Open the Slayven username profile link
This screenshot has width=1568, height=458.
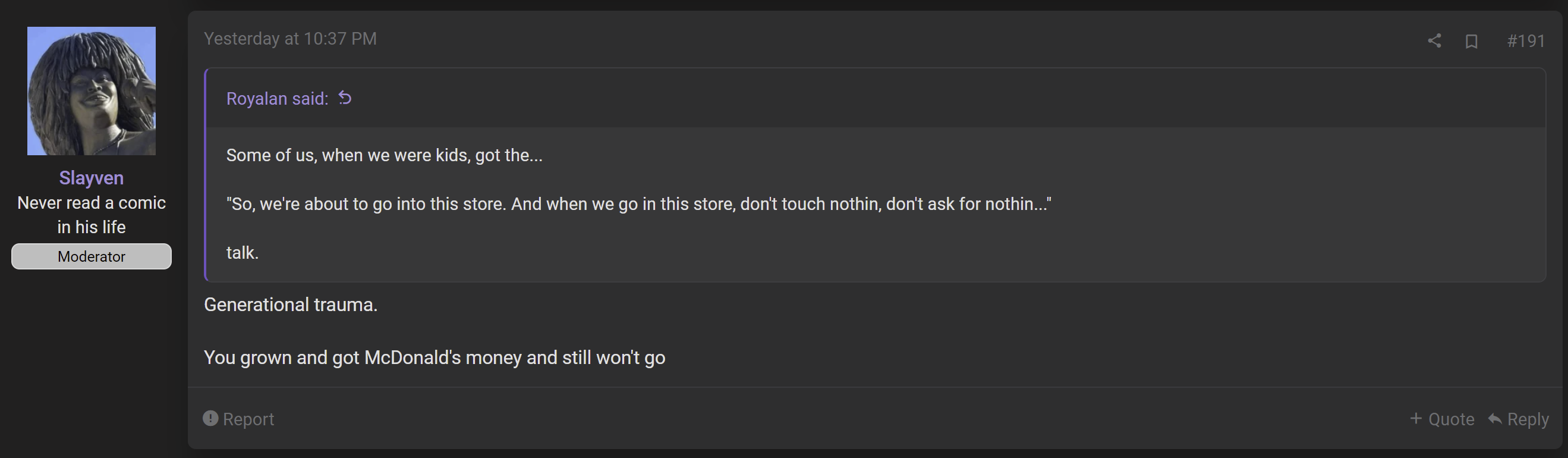pos(92,178)
